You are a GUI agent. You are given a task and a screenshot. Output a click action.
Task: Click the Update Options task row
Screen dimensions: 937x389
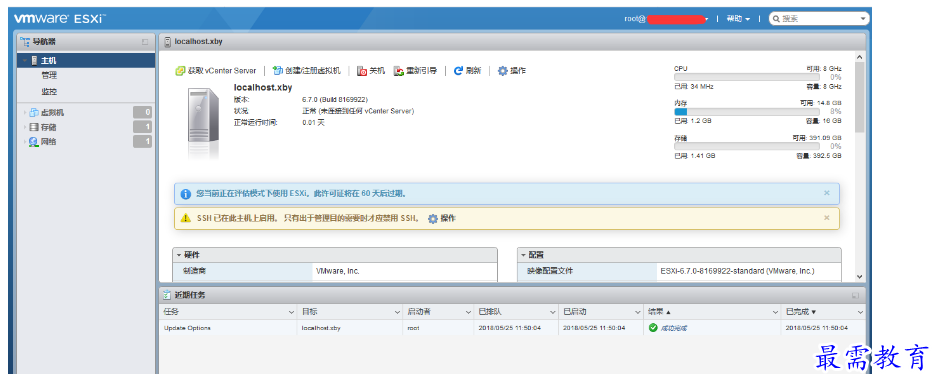(512, 327)
